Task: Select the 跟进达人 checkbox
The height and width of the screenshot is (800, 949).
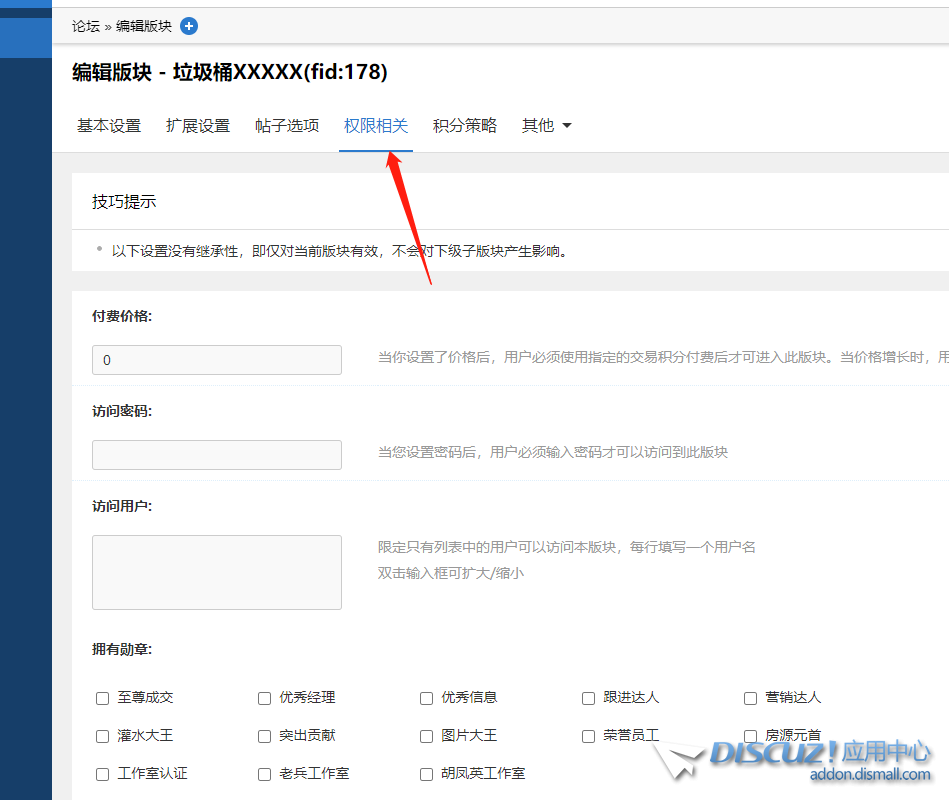Action: pyautogui.click(x=589, y=698)
